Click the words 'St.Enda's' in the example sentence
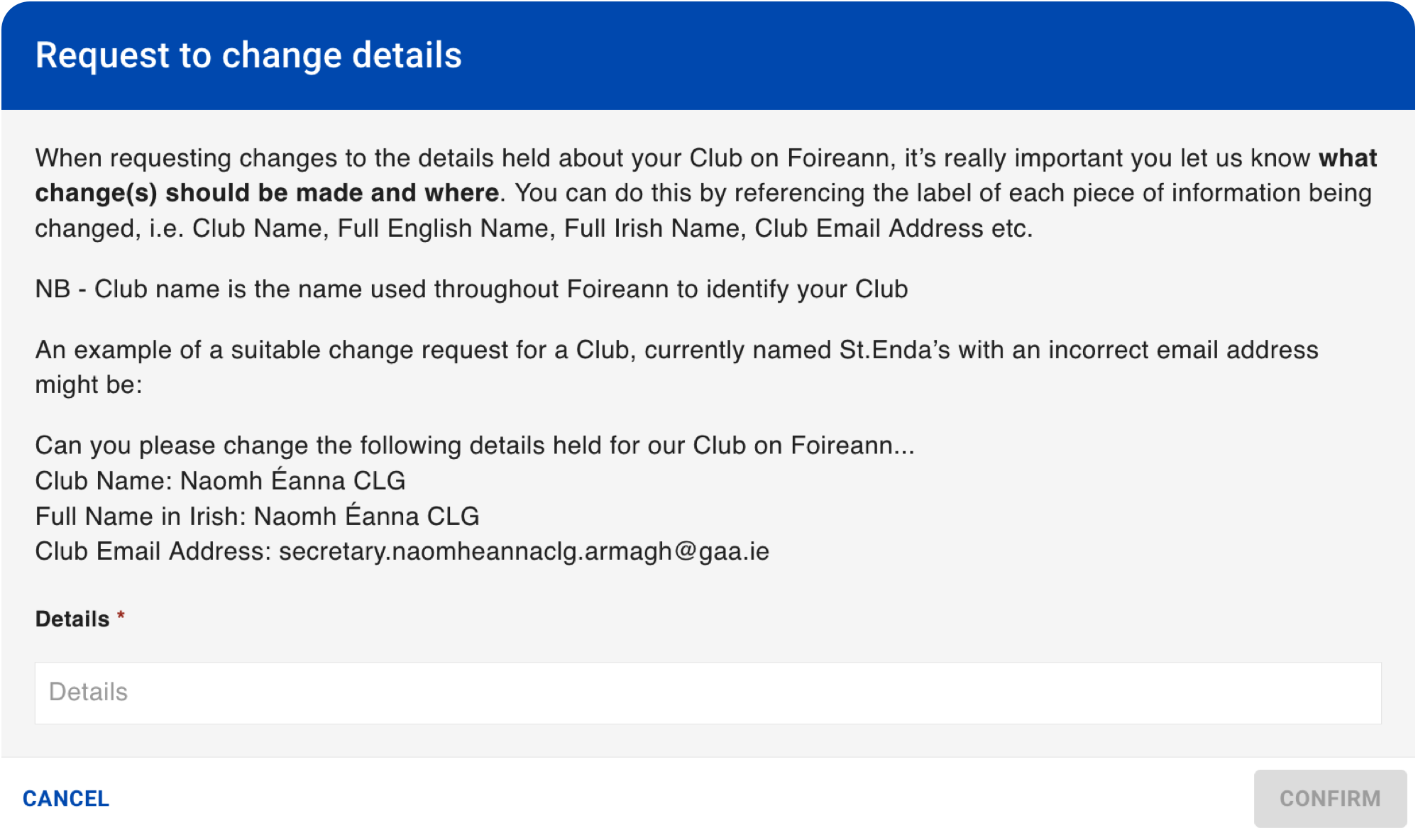Screen dimensions: 1418x840 click(894, 350)
